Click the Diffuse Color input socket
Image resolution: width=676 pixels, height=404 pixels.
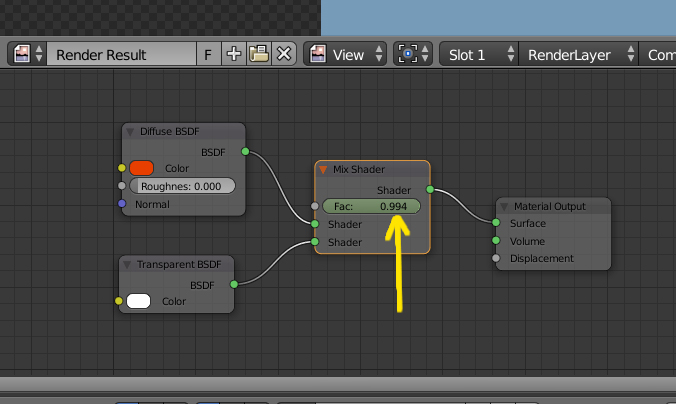[x=122, y=168]
